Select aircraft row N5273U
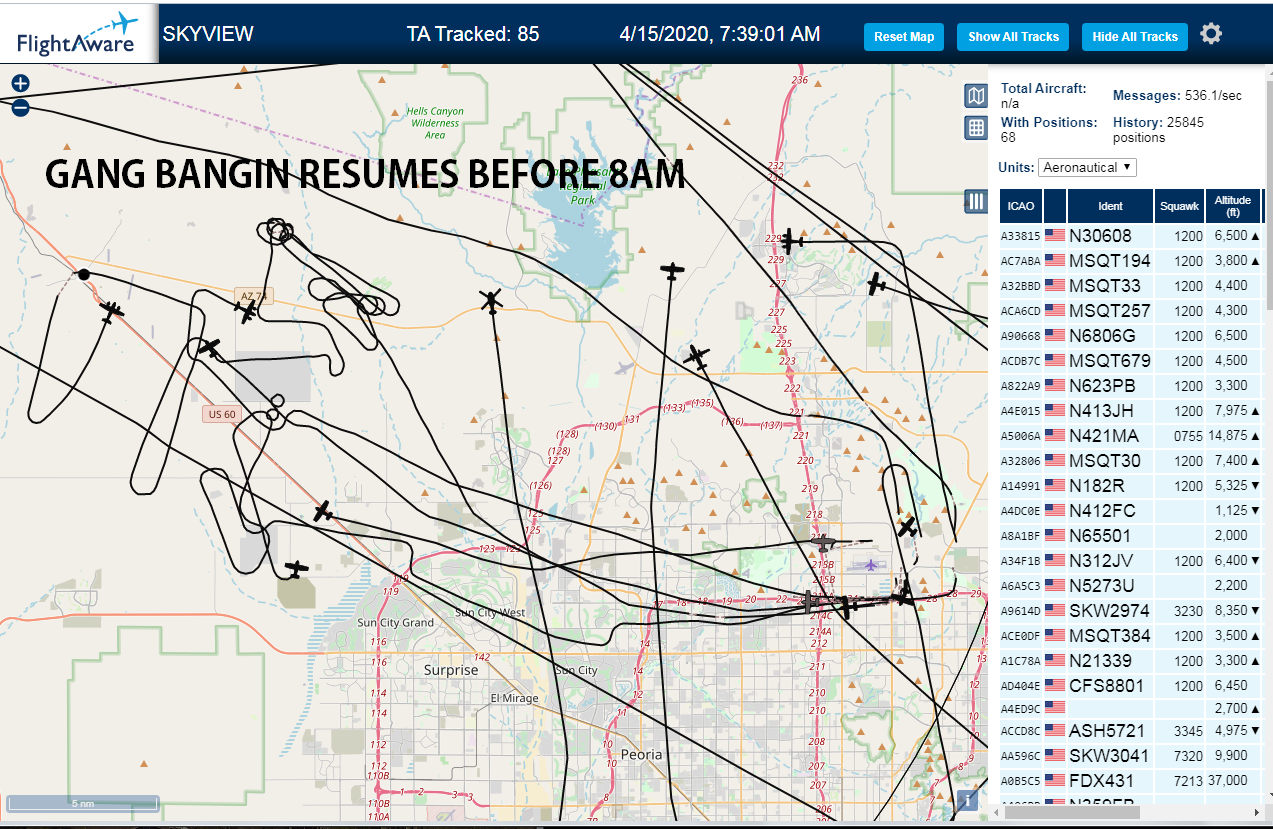 pos(1130,586)
